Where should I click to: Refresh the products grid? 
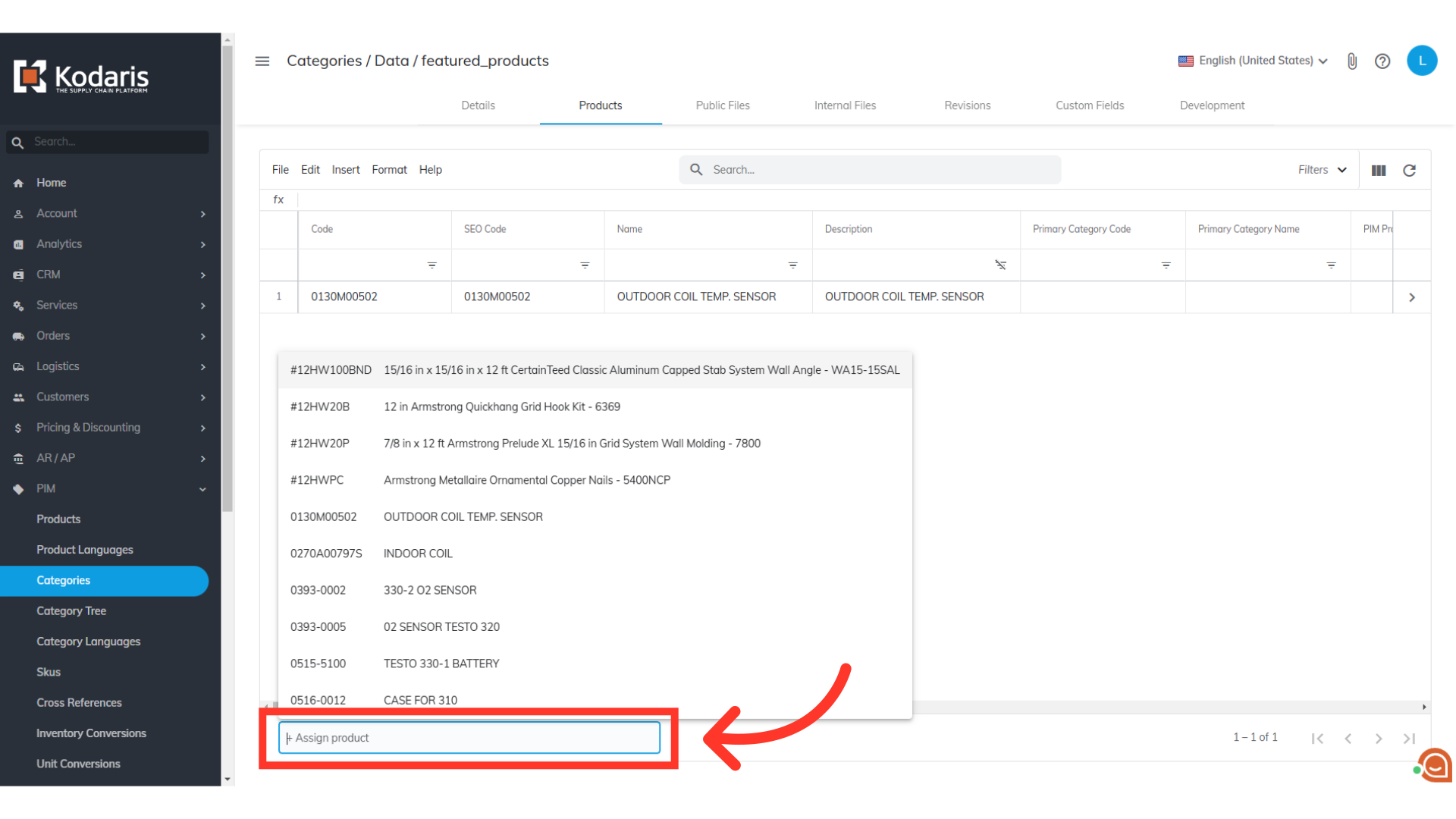(1409, 171)
